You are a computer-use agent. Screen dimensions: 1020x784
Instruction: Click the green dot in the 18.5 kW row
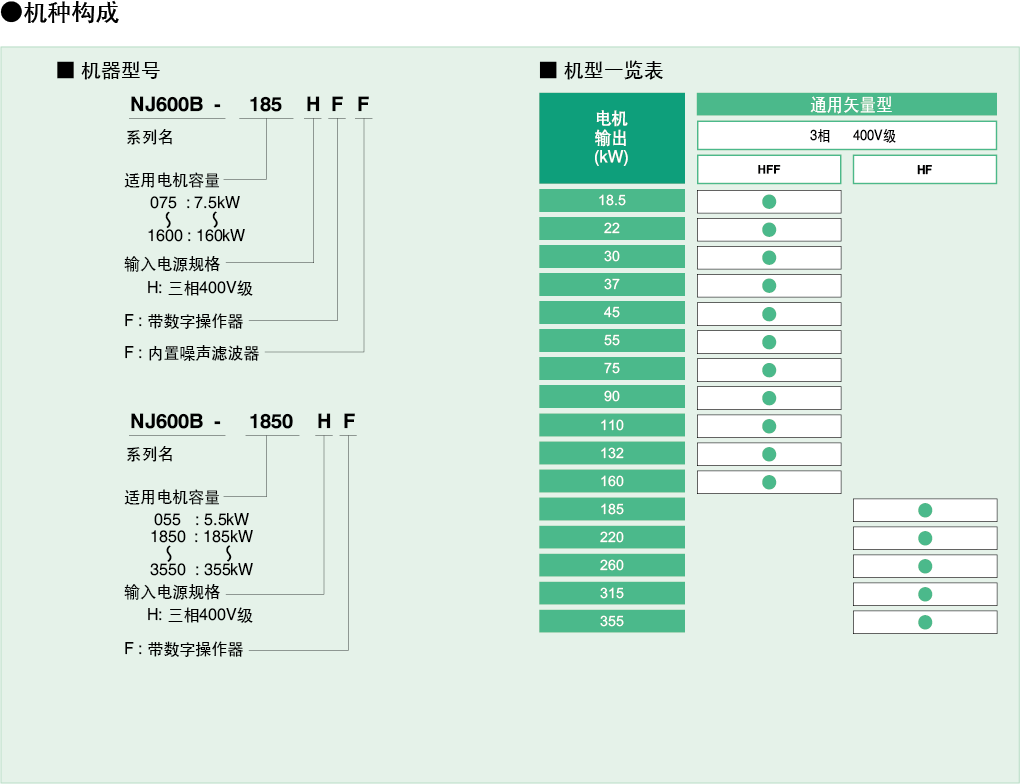click(x=769, y=202)
